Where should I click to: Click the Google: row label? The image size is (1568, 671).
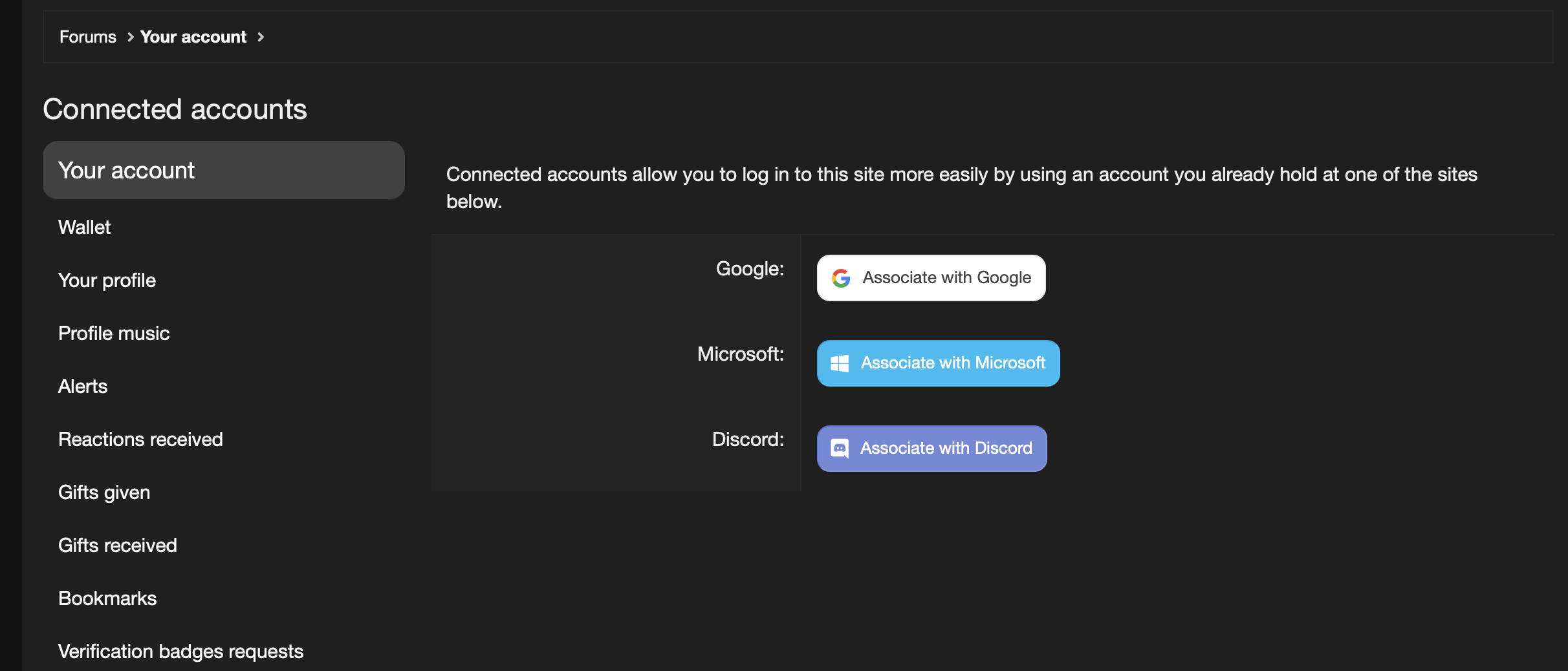pos(750,269)
